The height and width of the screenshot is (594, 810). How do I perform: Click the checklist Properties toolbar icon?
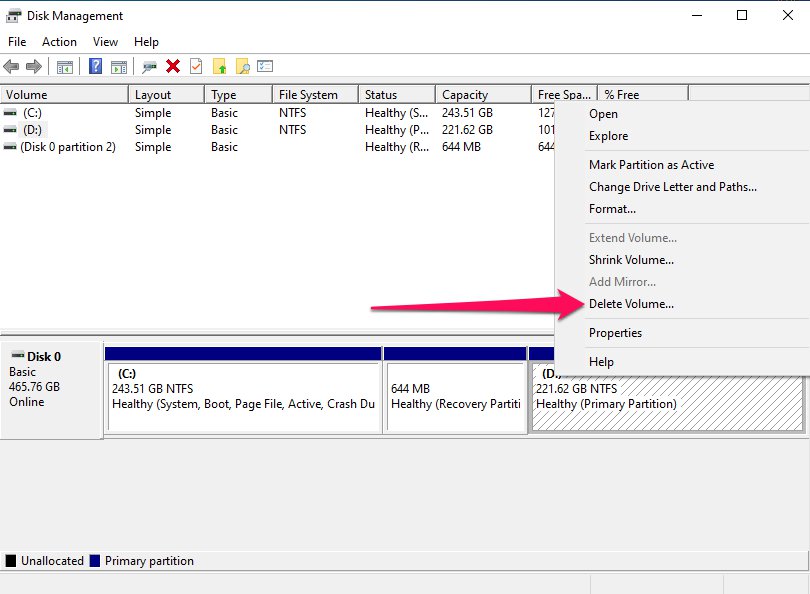point(263,66)
